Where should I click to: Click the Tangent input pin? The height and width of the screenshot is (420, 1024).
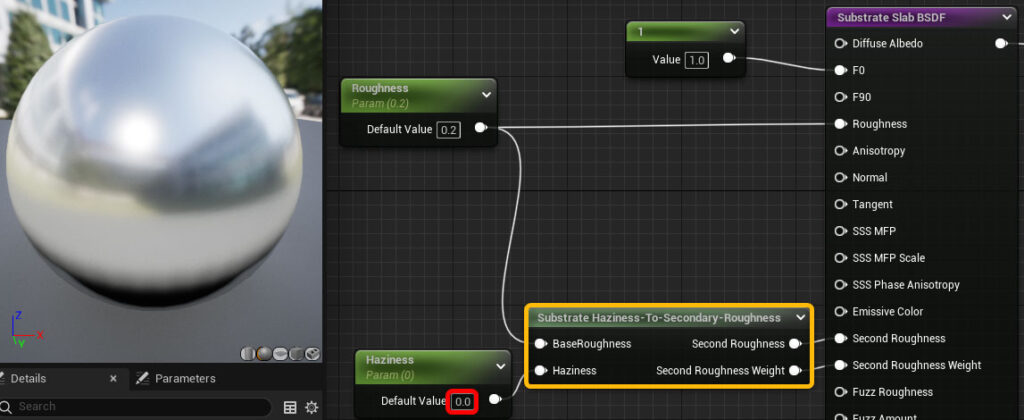840,204
